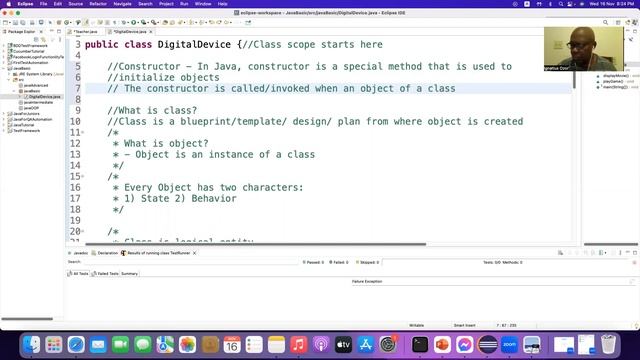Open the Trash in the dock

pos(608,345)
